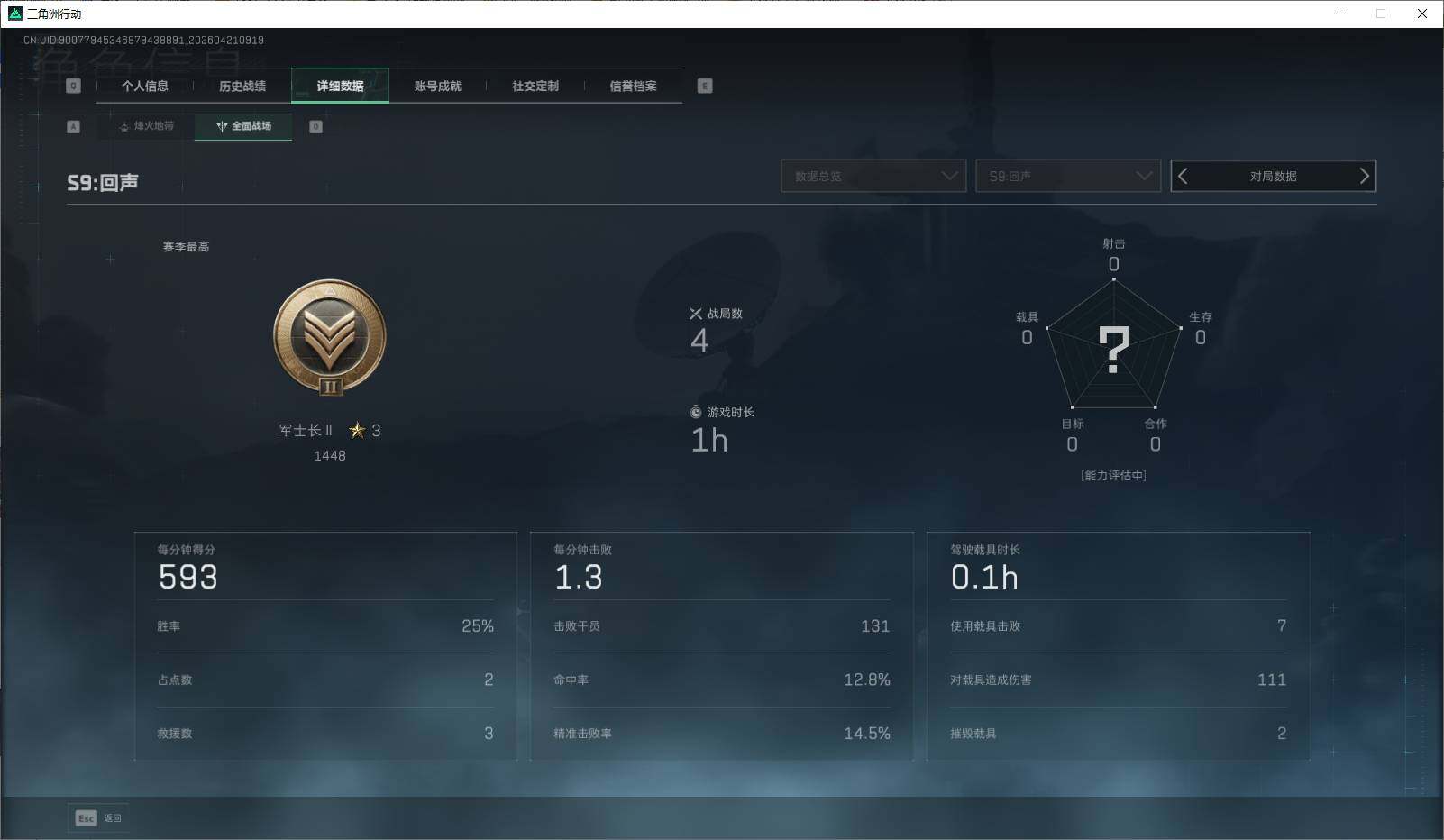1444x840 pixels.
Task: Click the 命中率 12.8% row
Action: point(722,680)
